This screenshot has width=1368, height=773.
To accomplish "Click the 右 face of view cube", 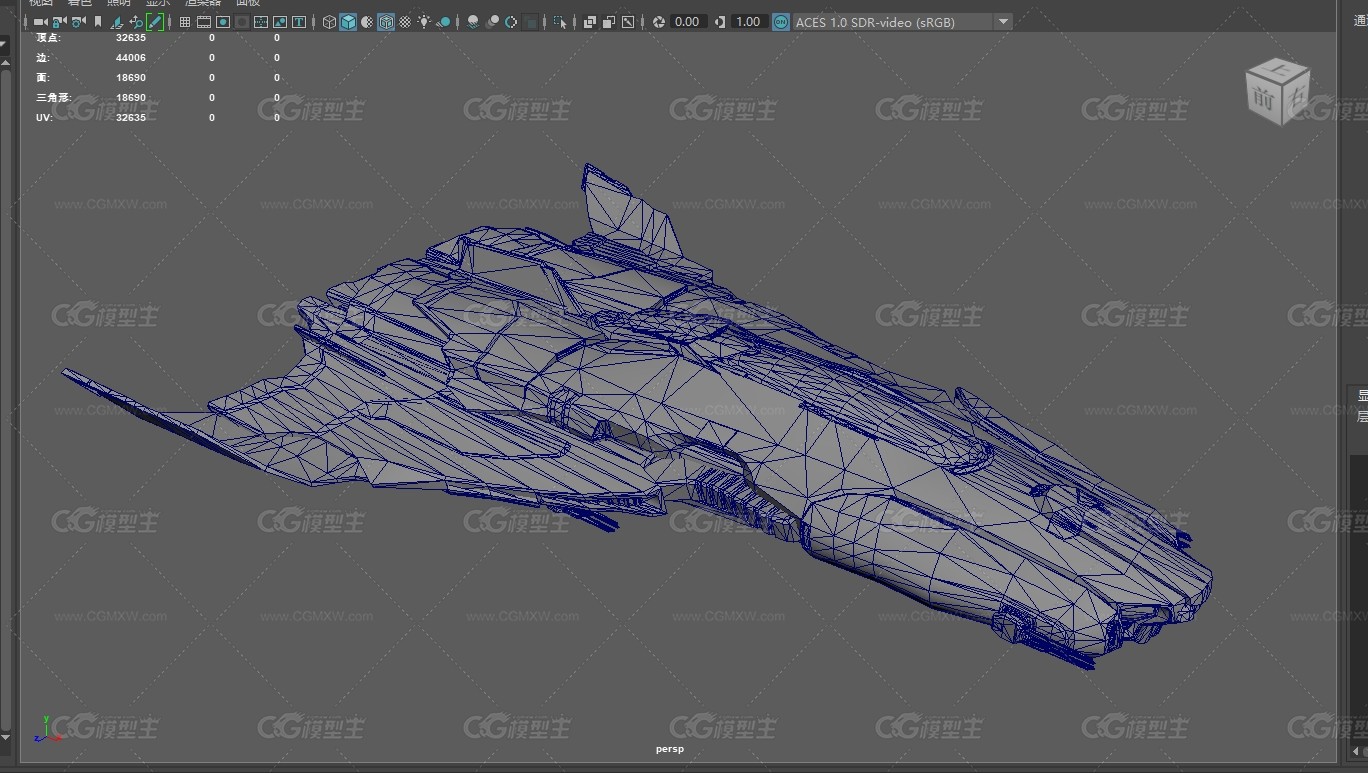I will [x=1295, y=97].
